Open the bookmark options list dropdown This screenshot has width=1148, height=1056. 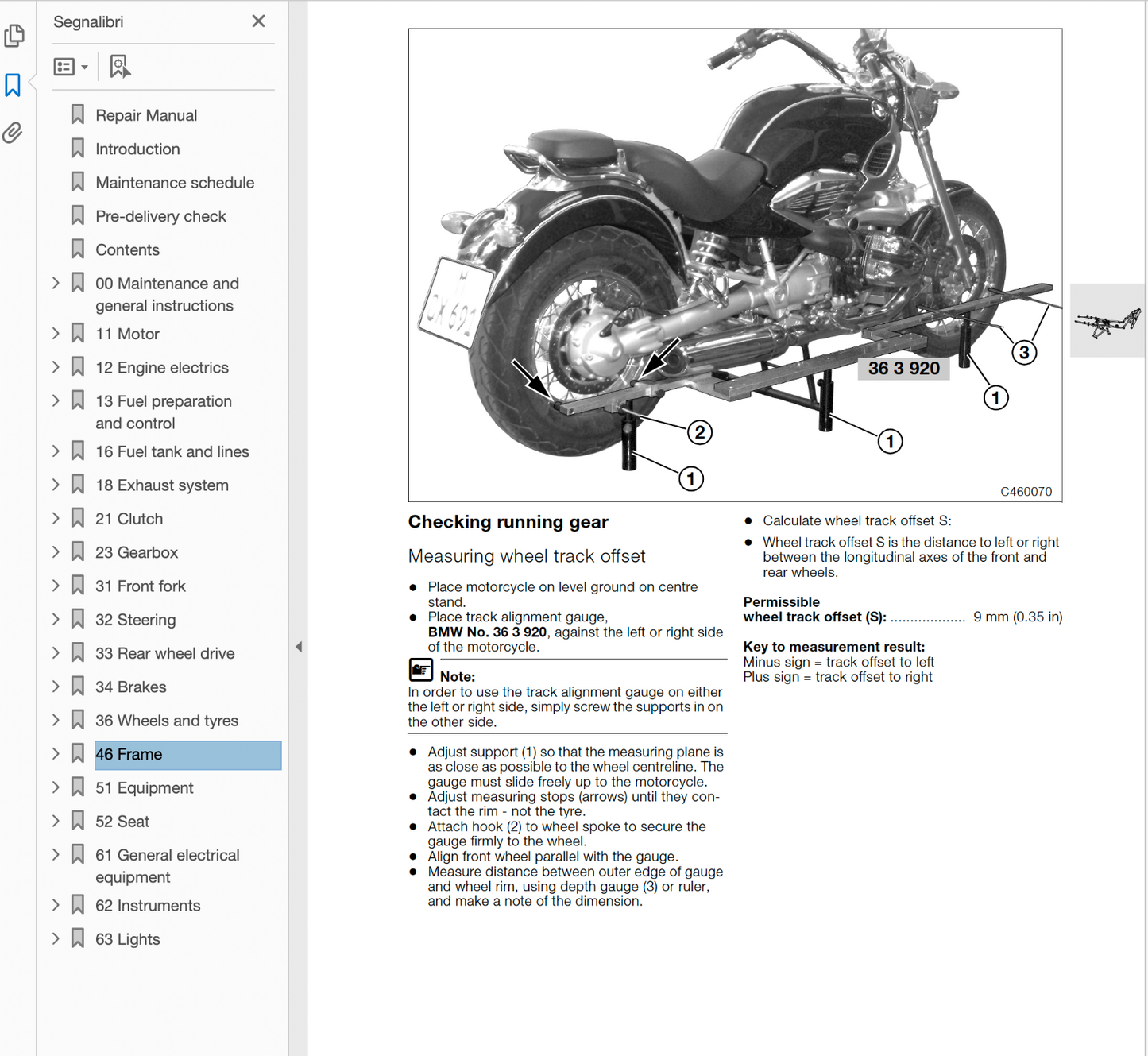pos(70,67)
